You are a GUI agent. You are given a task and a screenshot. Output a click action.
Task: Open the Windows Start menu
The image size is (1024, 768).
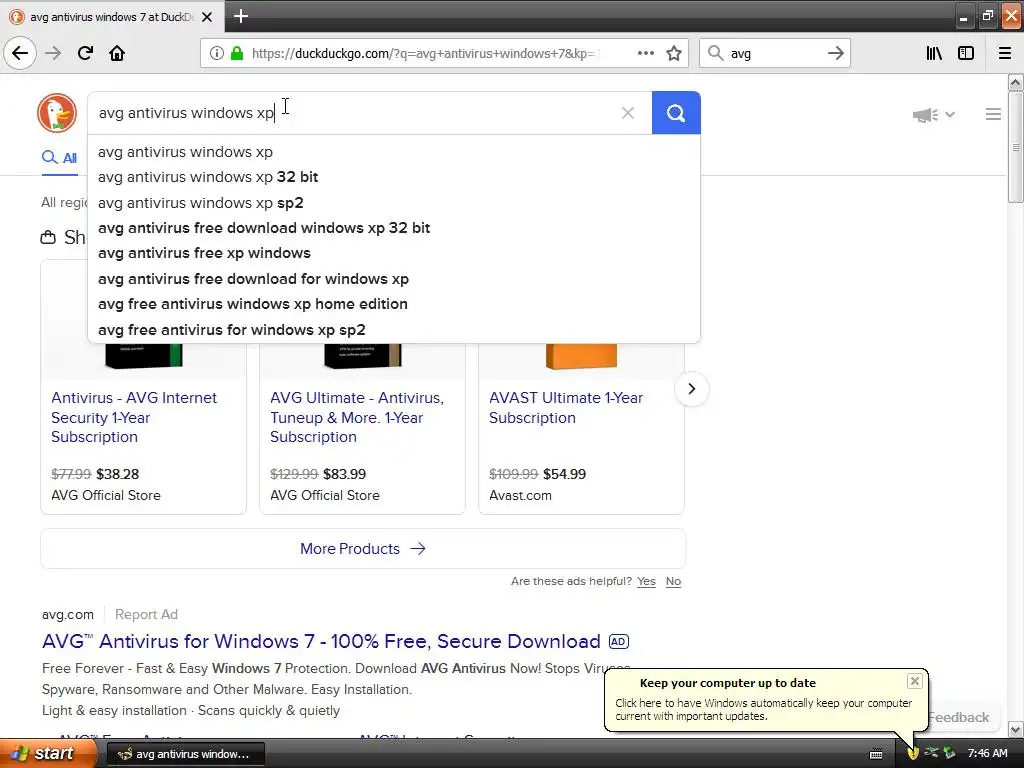(x=47, y=754)
